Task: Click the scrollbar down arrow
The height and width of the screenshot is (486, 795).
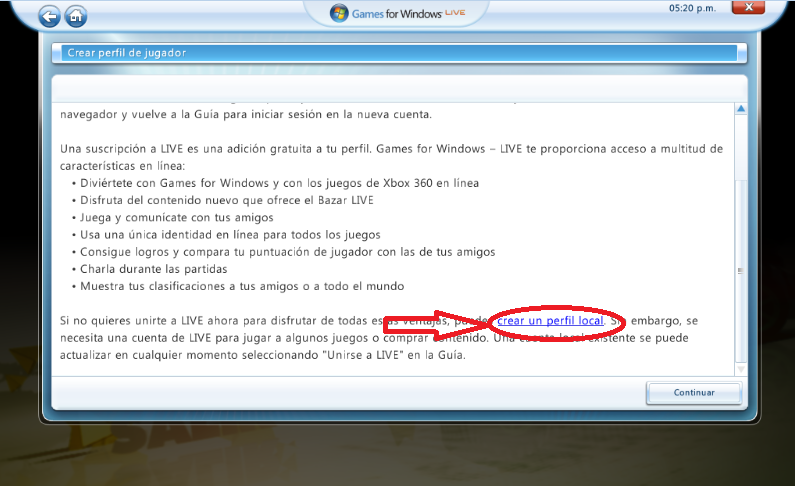Action: pyautogui.click(x=741, y=369)
